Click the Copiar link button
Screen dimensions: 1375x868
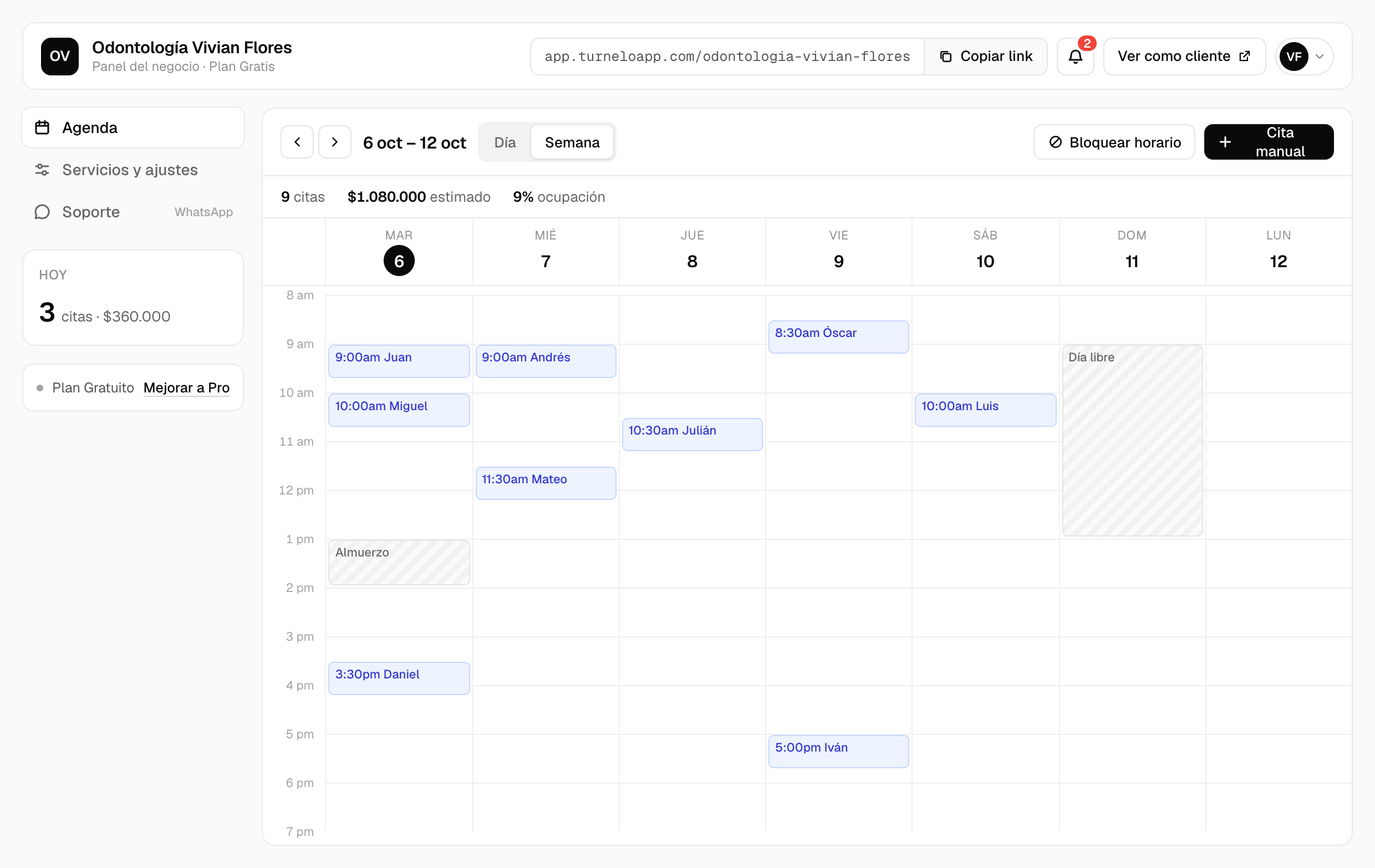[986, 56]
